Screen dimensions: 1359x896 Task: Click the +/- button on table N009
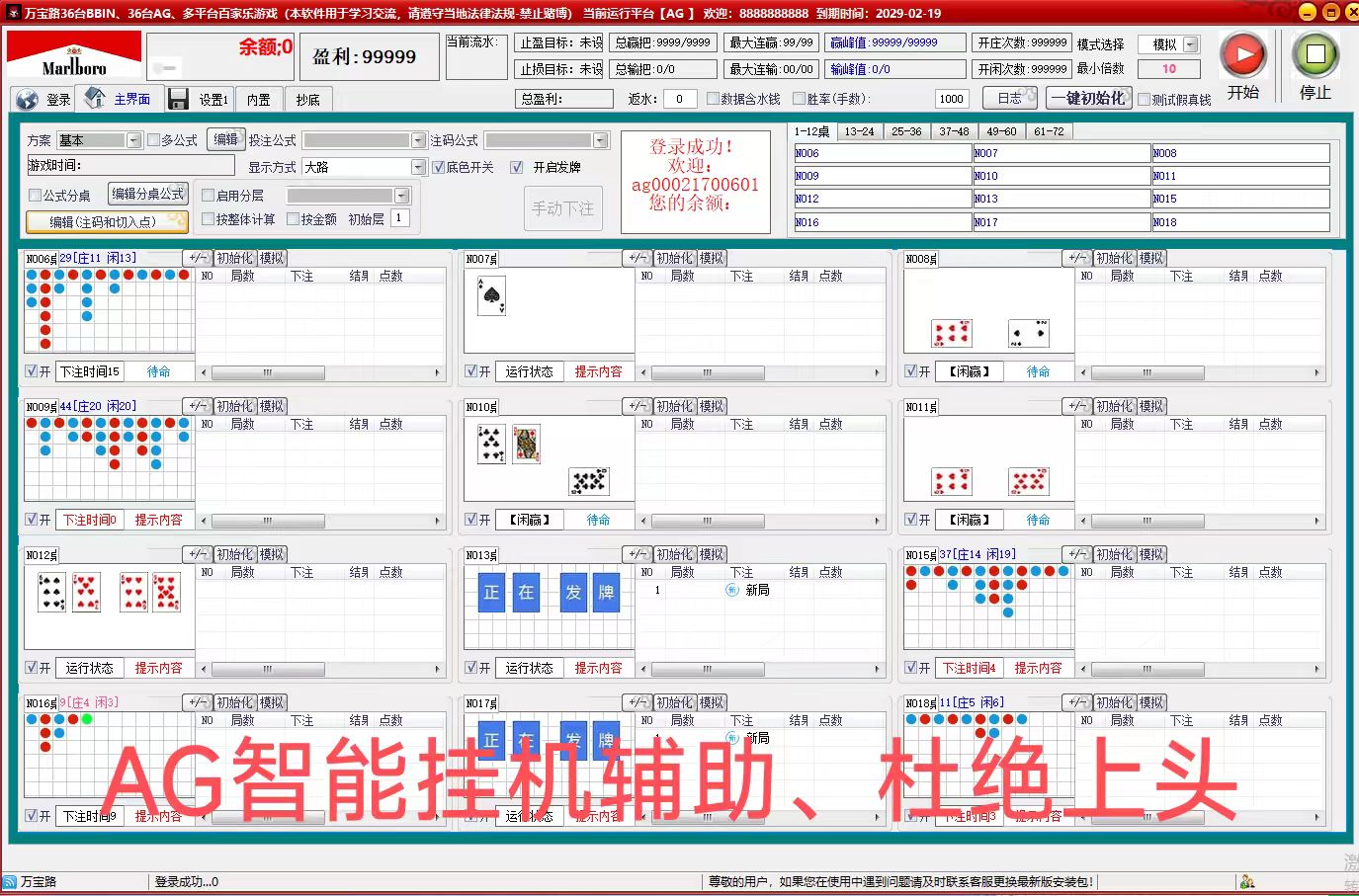point(198,406)
